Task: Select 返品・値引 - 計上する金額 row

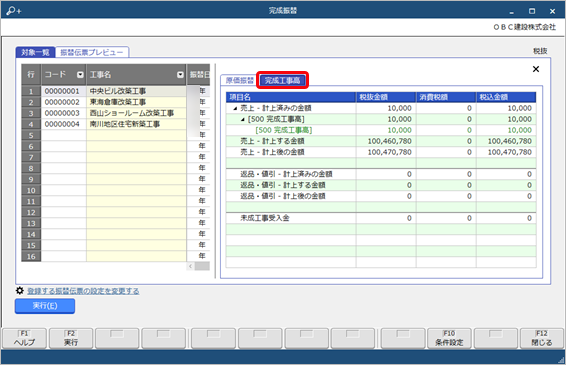Action: point(381,185)
